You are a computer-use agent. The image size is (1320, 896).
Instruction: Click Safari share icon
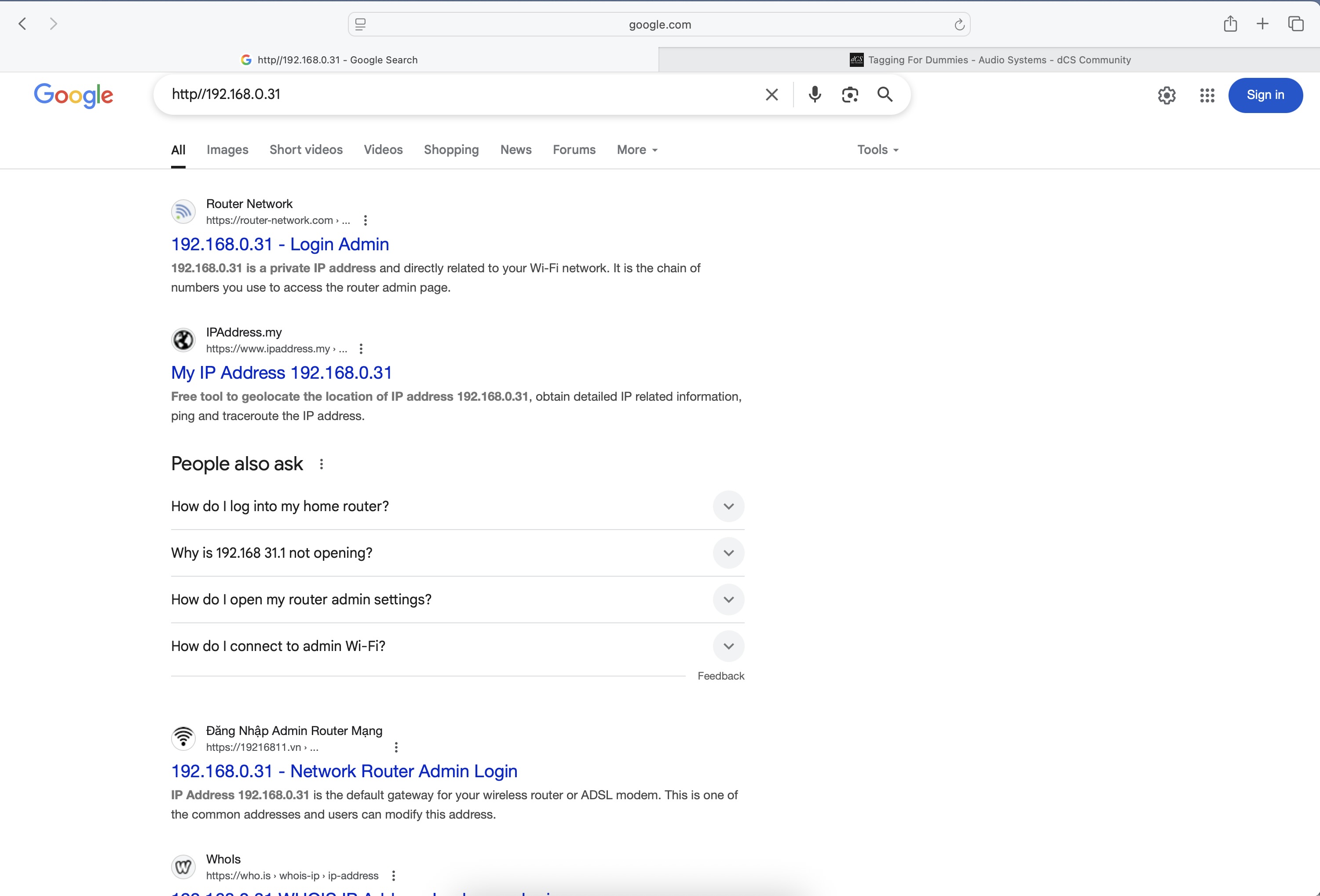tap(1230, 24)
